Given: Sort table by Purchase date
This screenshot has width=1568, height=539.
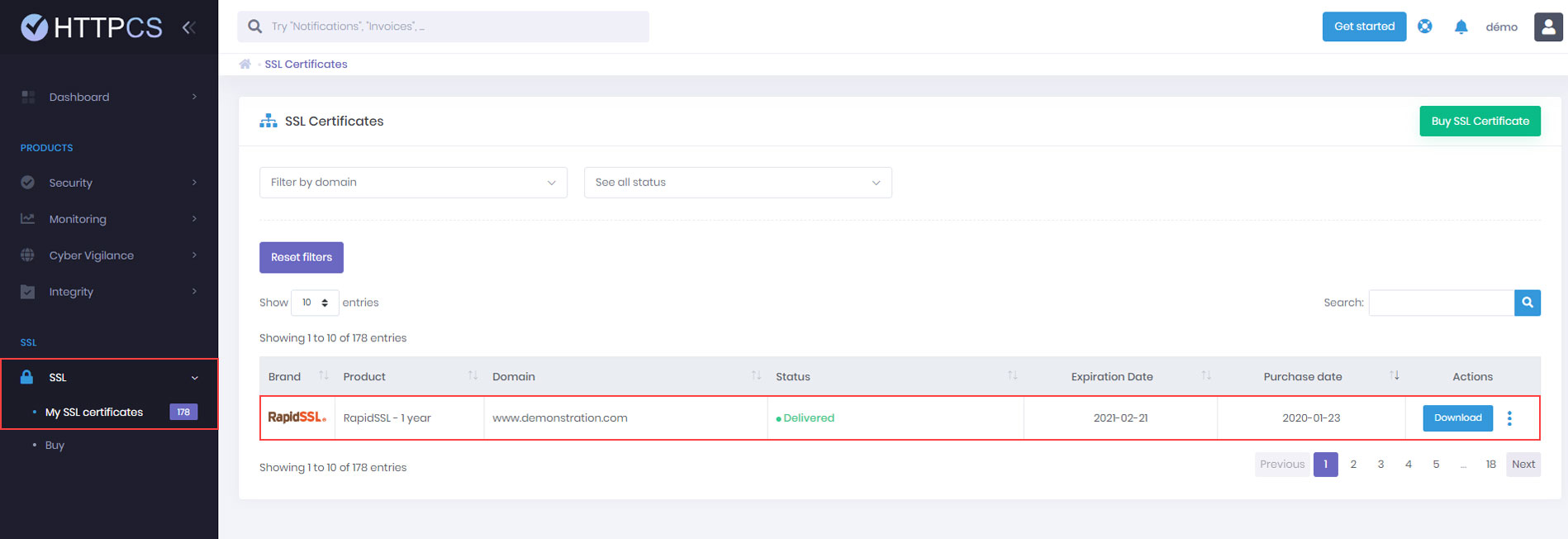Looking at the screenshot, I should click(x=1395, y=376).
